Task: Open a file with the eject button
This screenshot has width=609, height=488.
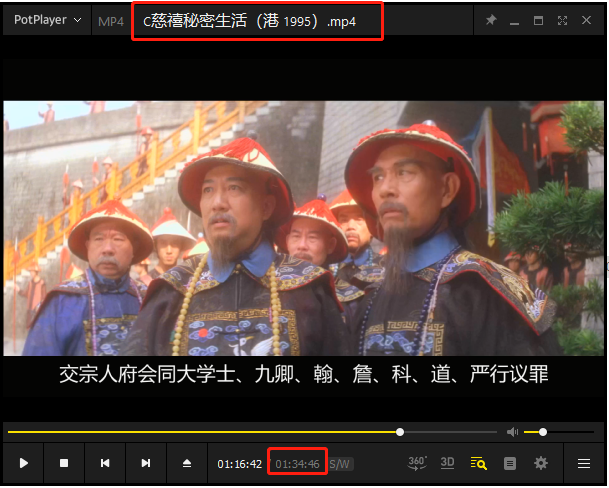Action: pos(187,463)
